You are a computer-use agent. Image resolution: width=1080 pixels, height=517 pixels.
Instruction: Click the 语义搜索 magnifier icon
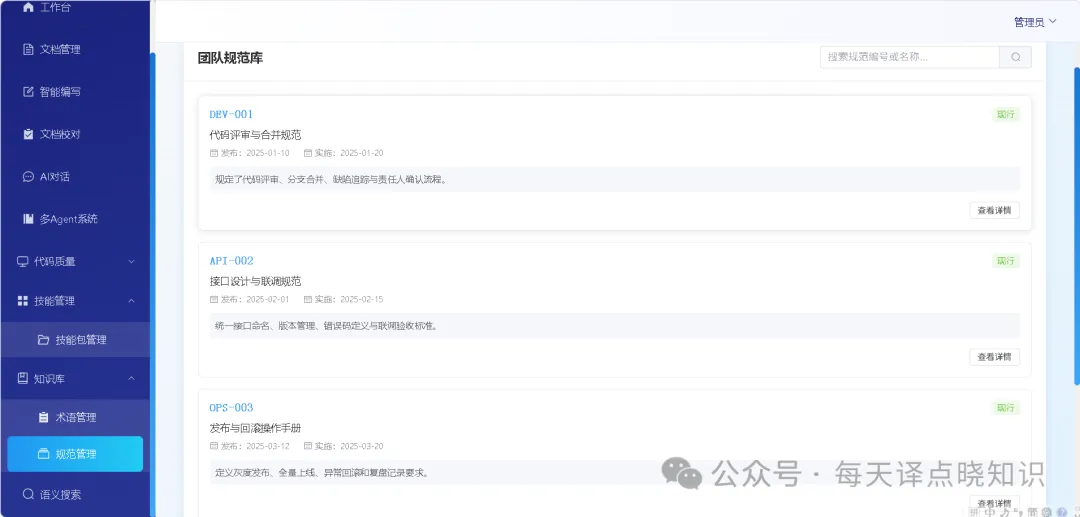click(x=28, y=494)
